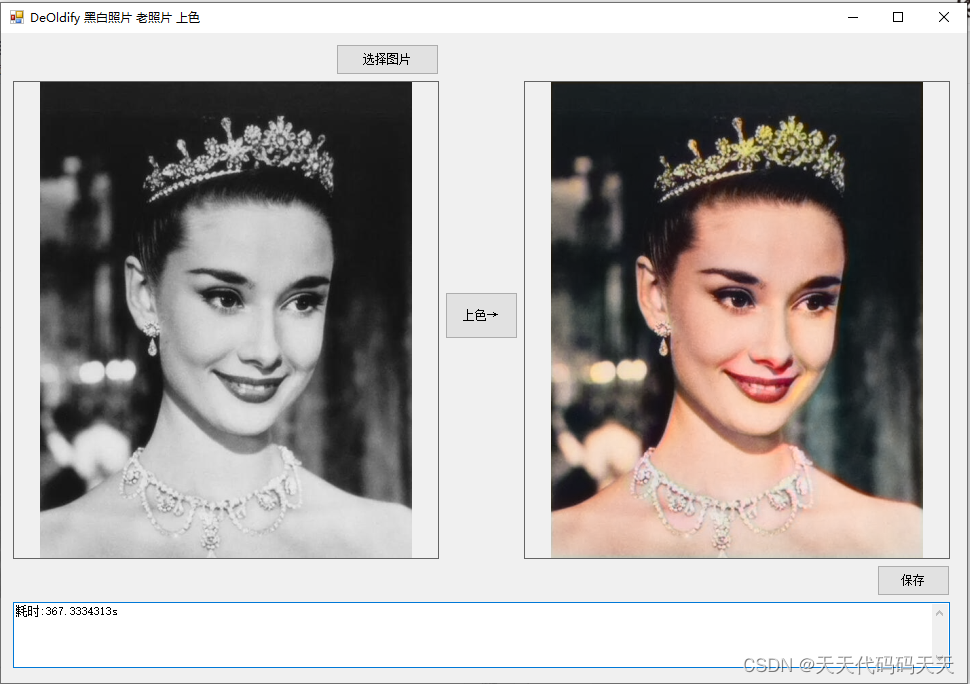Select the grayscale source photo
The width and height of the screenshot is (970, 684).
point(225,320)
